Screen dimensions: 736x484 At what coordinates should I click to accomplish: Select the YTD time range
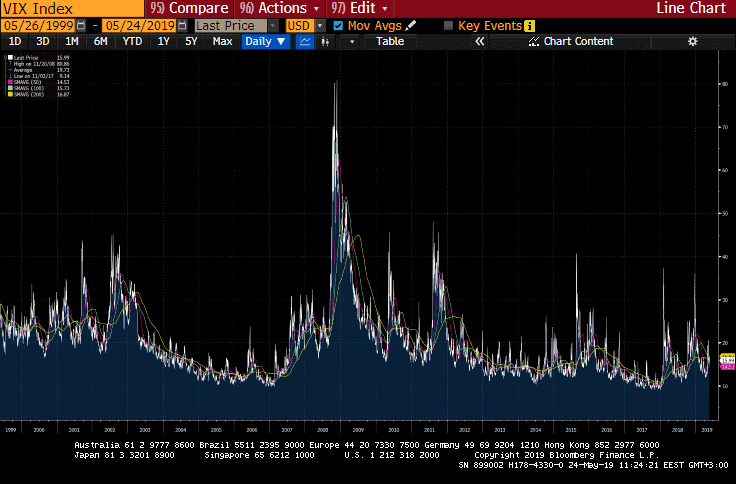coord(132,41)
